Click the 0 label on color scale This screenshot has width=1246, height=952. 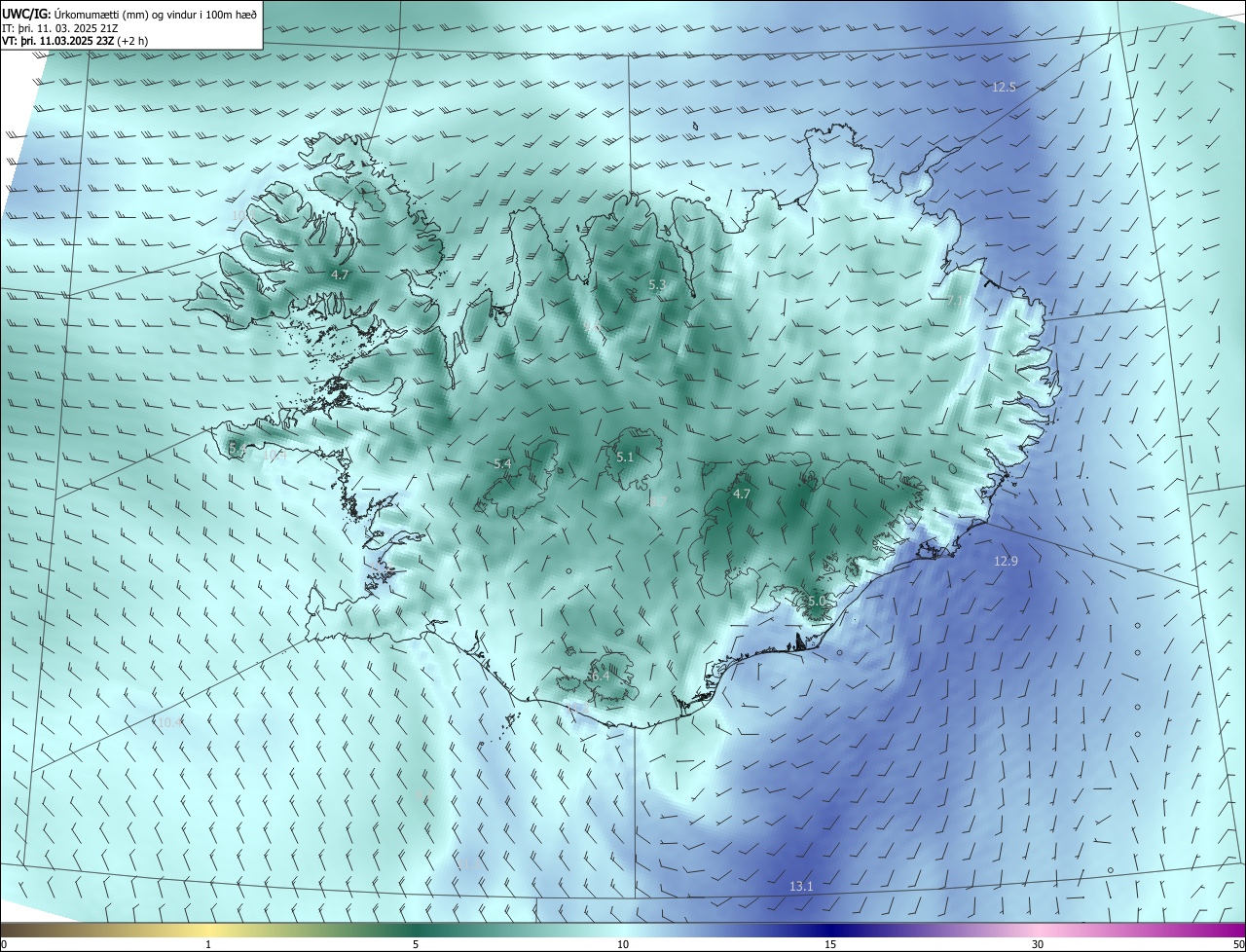pyautogui.click(x=4, y=944)
